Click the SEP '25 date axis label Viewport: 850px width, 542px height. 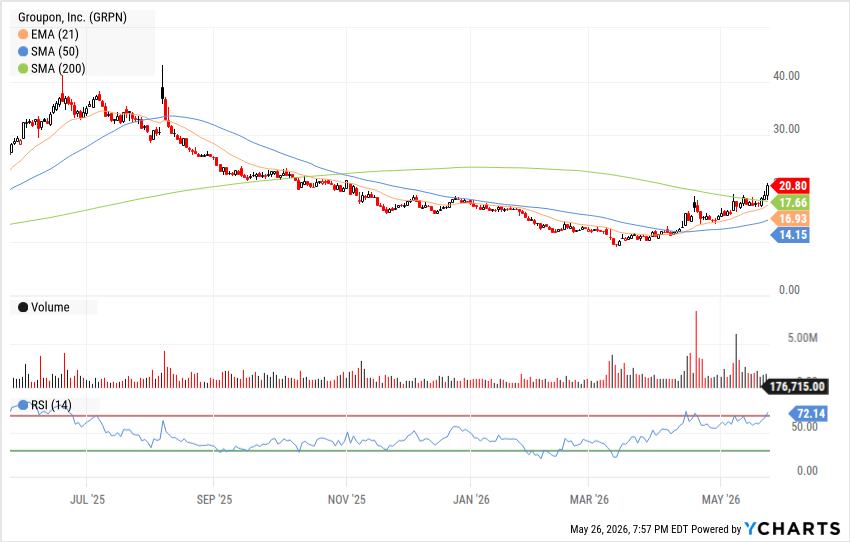coord(214,500)
